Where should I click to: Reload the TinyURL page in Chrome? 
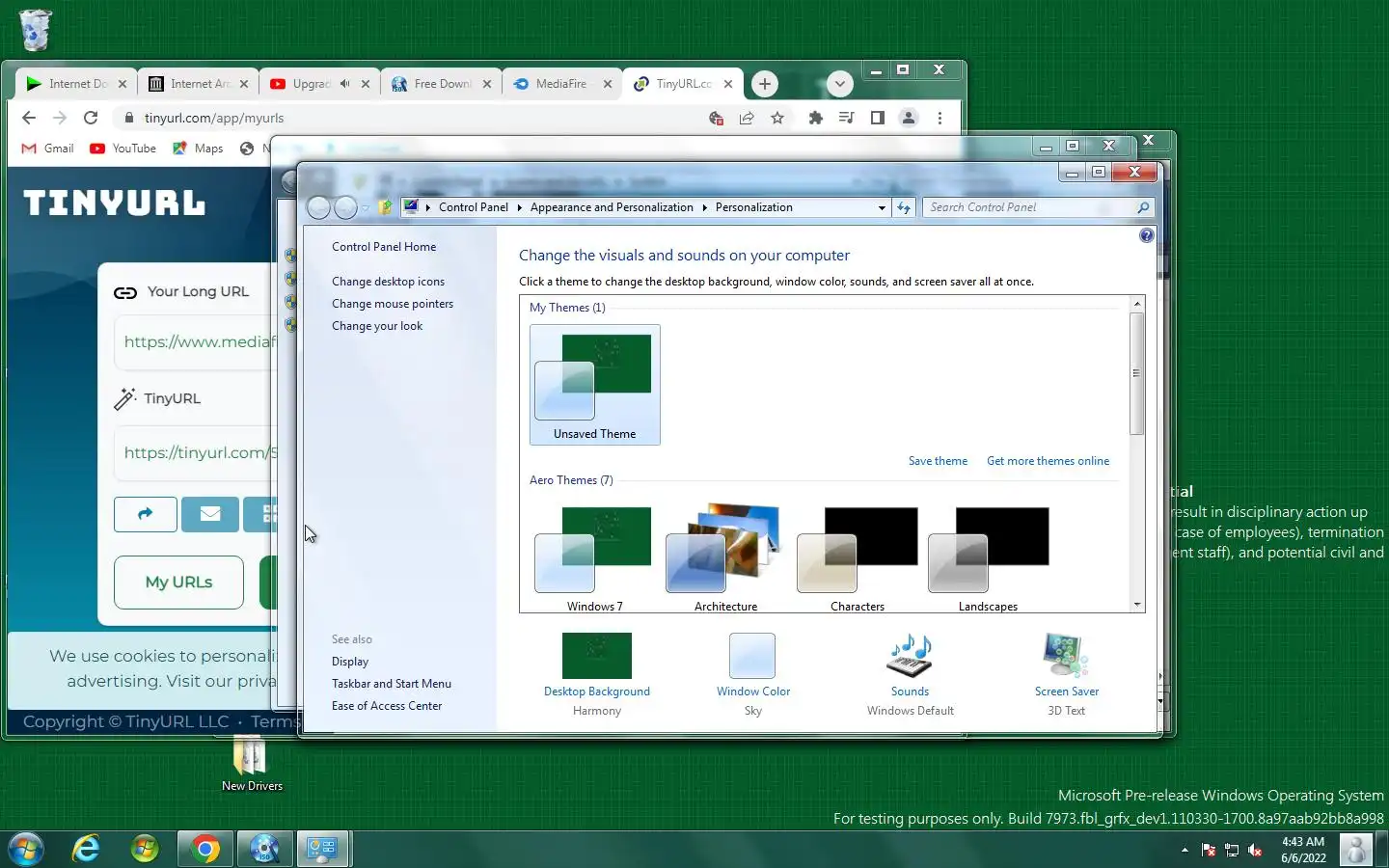coord(91,118)
